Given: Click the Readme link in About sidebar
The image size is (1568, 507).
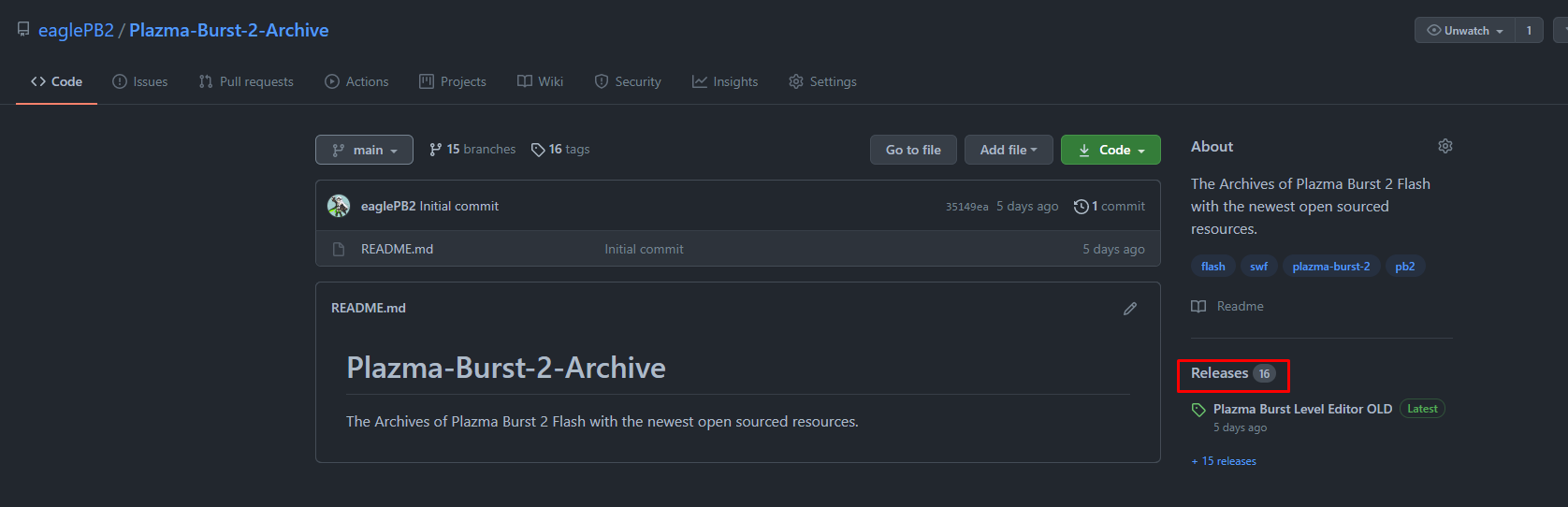Looking at the screenshot, I should pos(1227,306).
